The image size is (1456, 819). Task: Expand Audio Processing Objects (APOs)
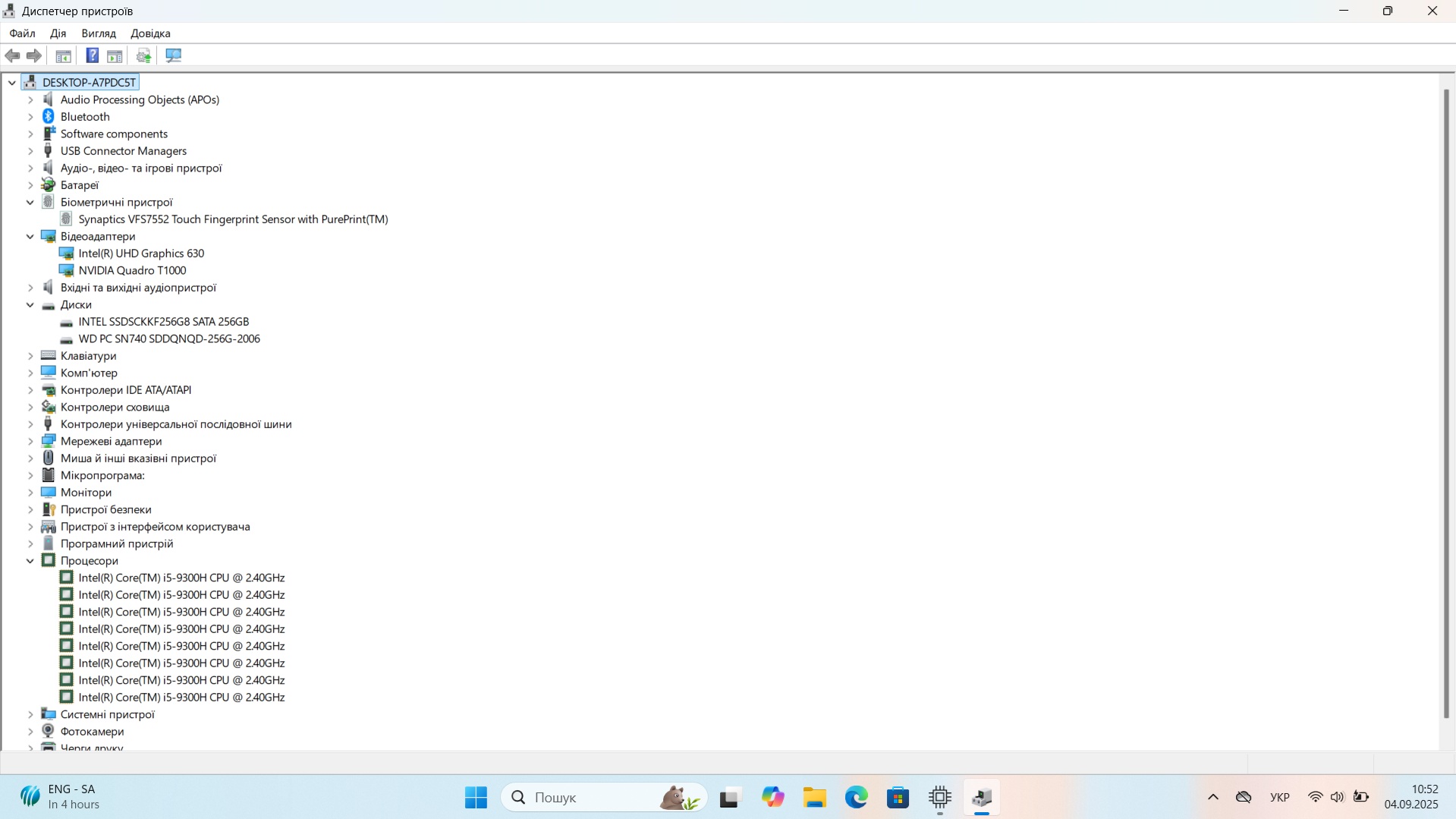[x=30, y=99]
